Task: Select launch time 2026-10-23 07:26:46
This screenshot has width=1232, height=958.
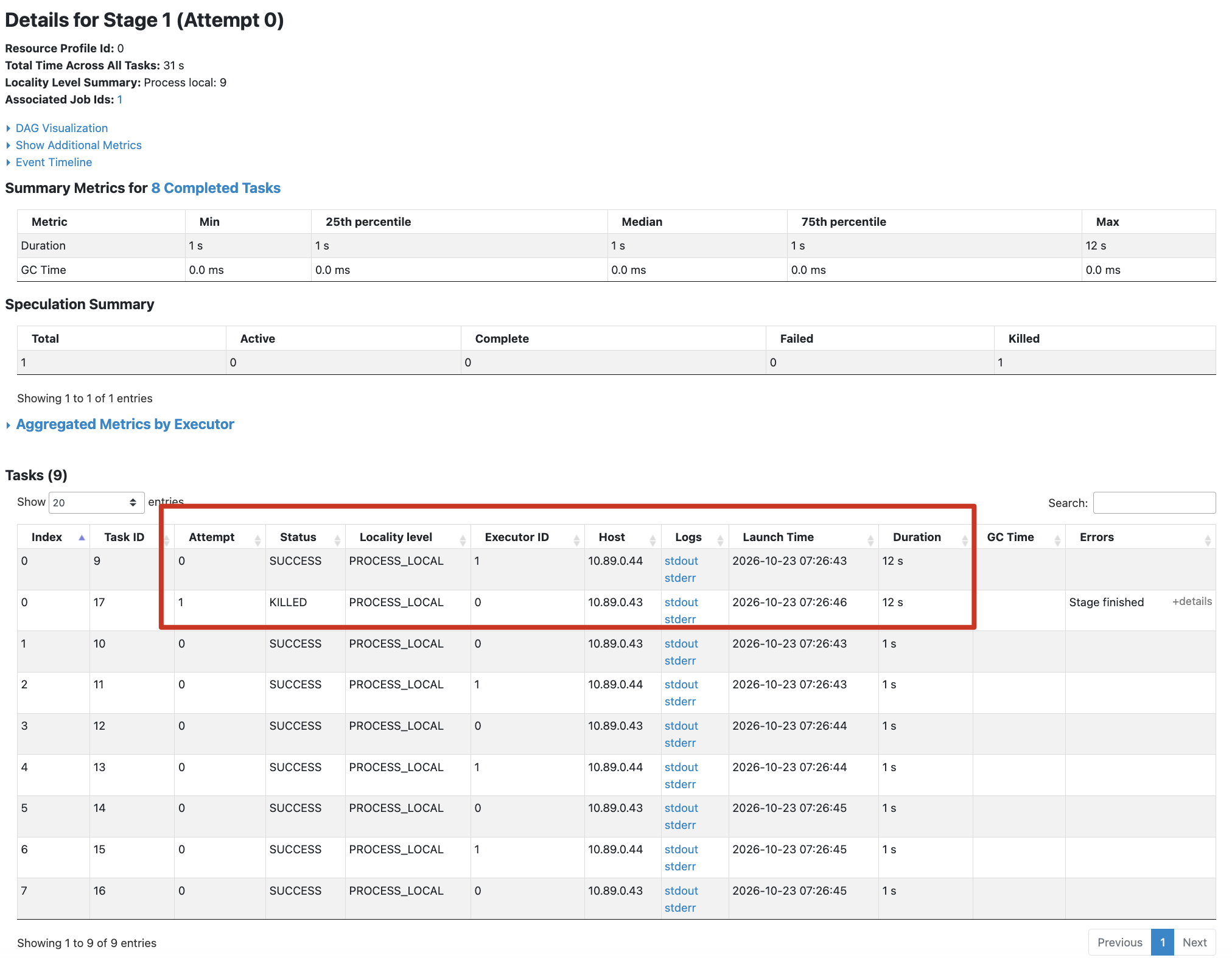Action: tap(789, 602)
